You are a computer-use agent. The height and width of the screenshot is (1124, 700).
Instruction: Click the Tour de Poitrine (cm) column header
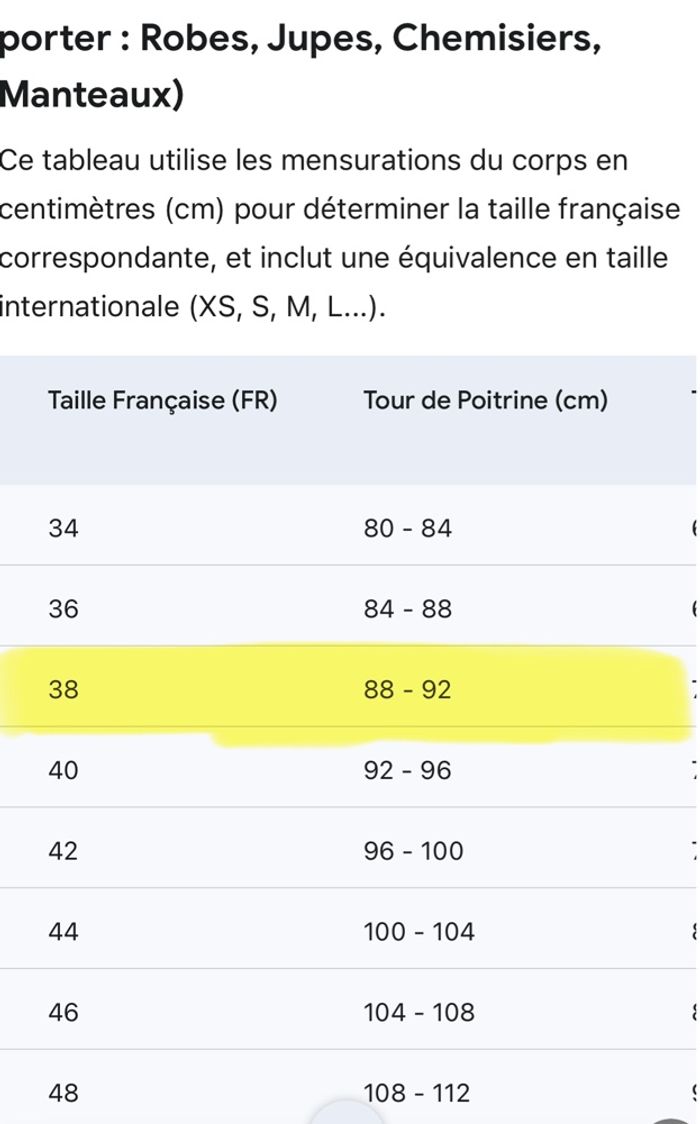(x=485, y=401)
